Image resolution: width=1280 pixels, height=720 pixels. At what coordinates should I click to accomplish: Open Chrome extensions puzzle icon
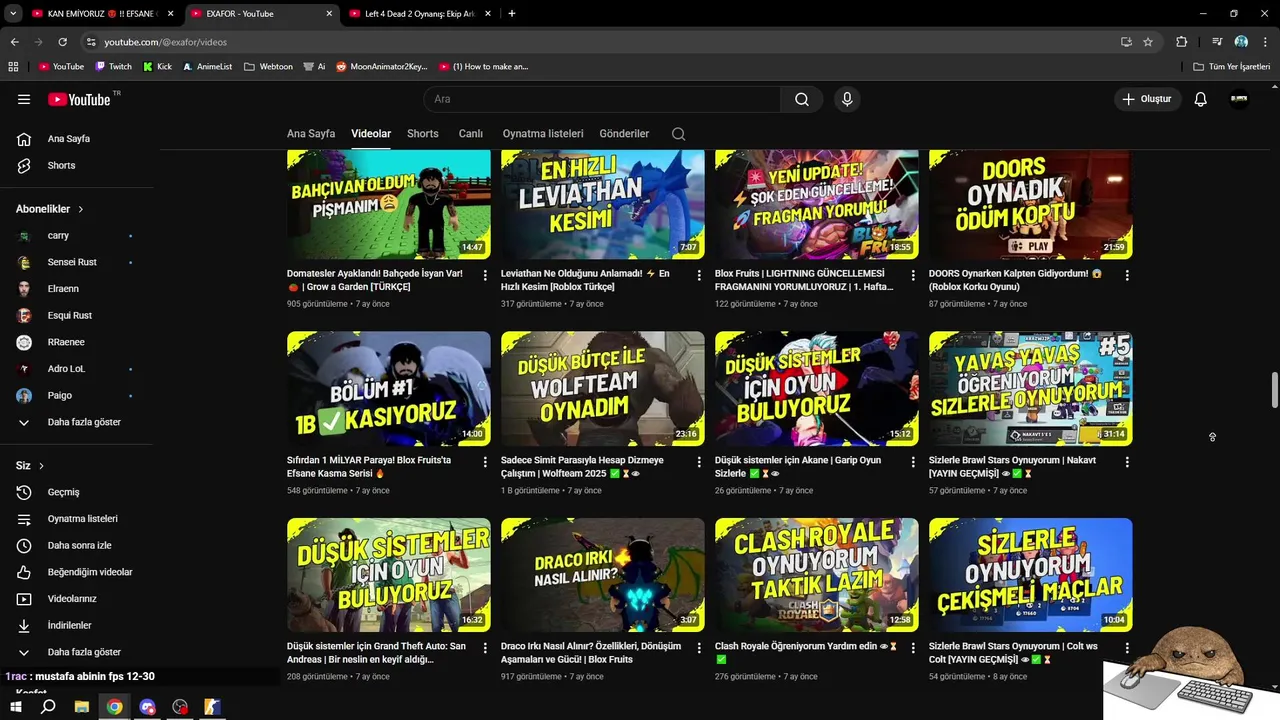[1181, 42]
